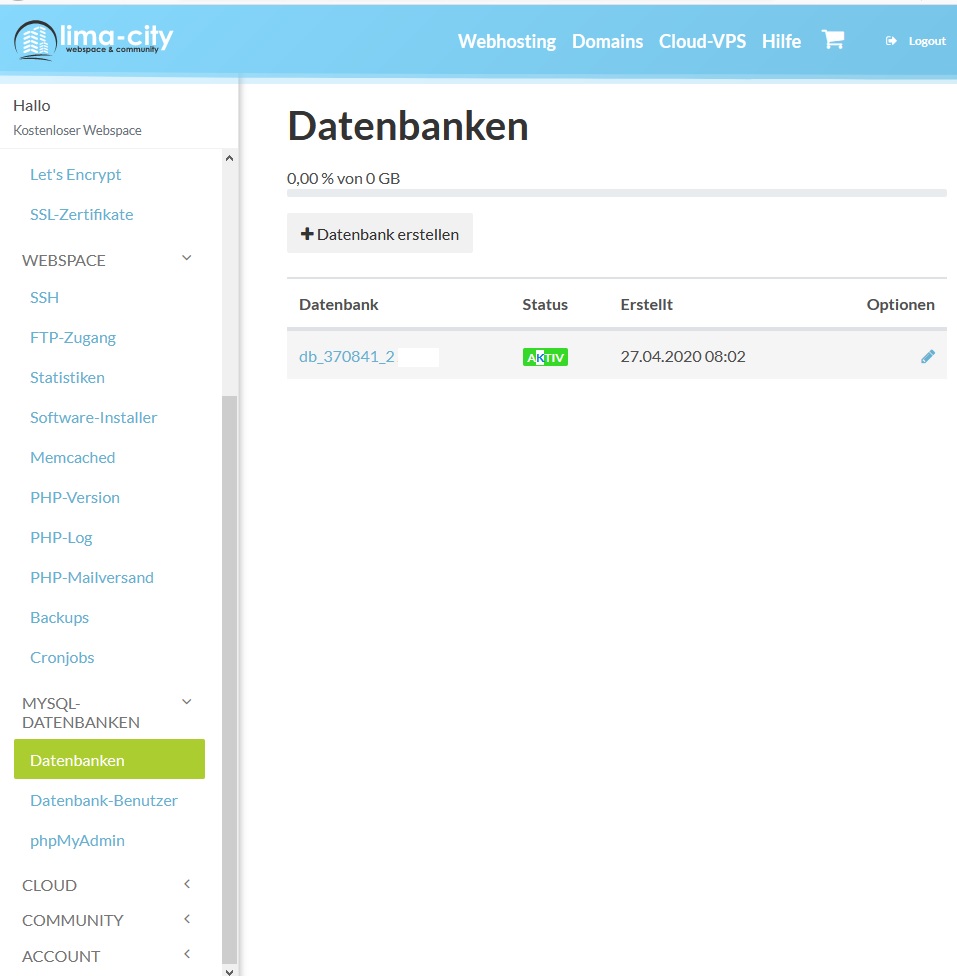This screenshot has height=976, width=957.
Task: Open the db_370841_2 database link
Action: click(x=347, y=356)
